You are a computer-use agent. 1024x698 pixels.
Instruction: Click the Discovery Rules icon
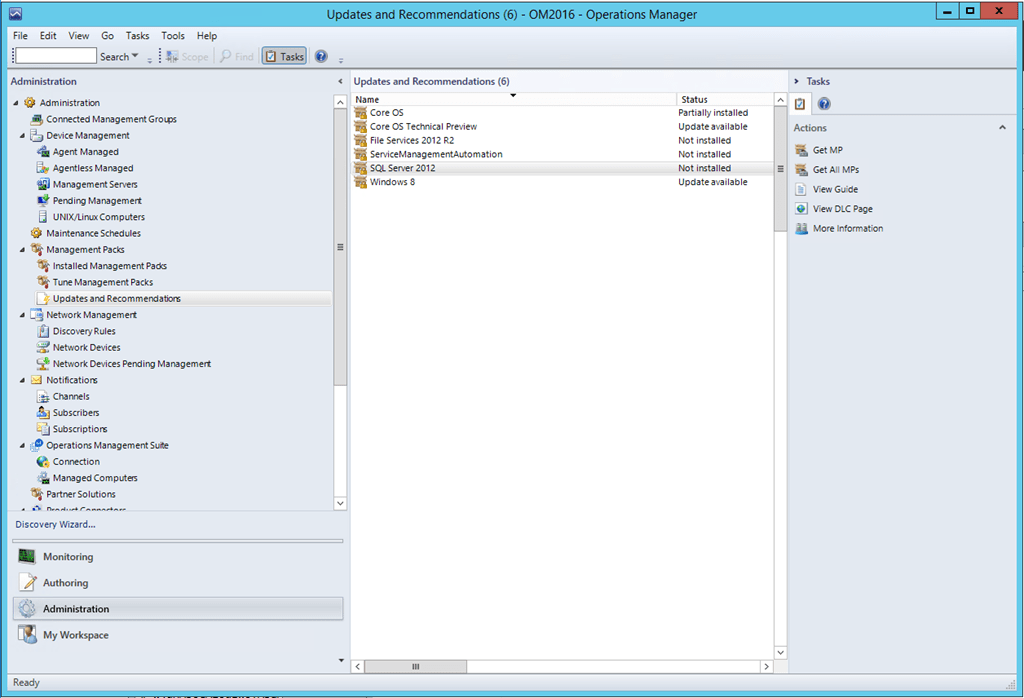(43, 331)
